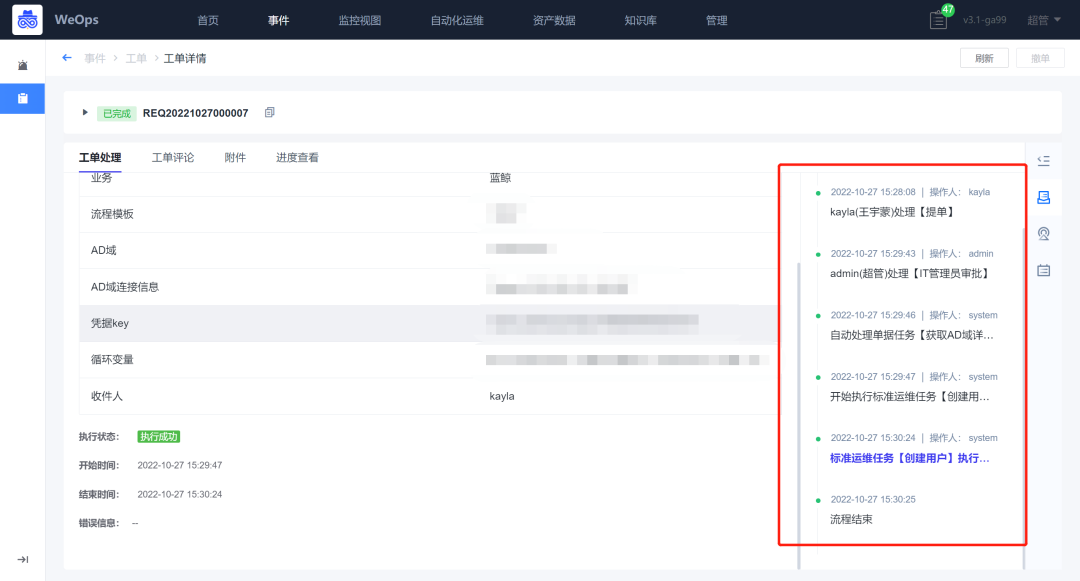Screen dimensions: 1080x581
Task: Click the 撤单 withdraw button
Action: [x=1040, y=57]
